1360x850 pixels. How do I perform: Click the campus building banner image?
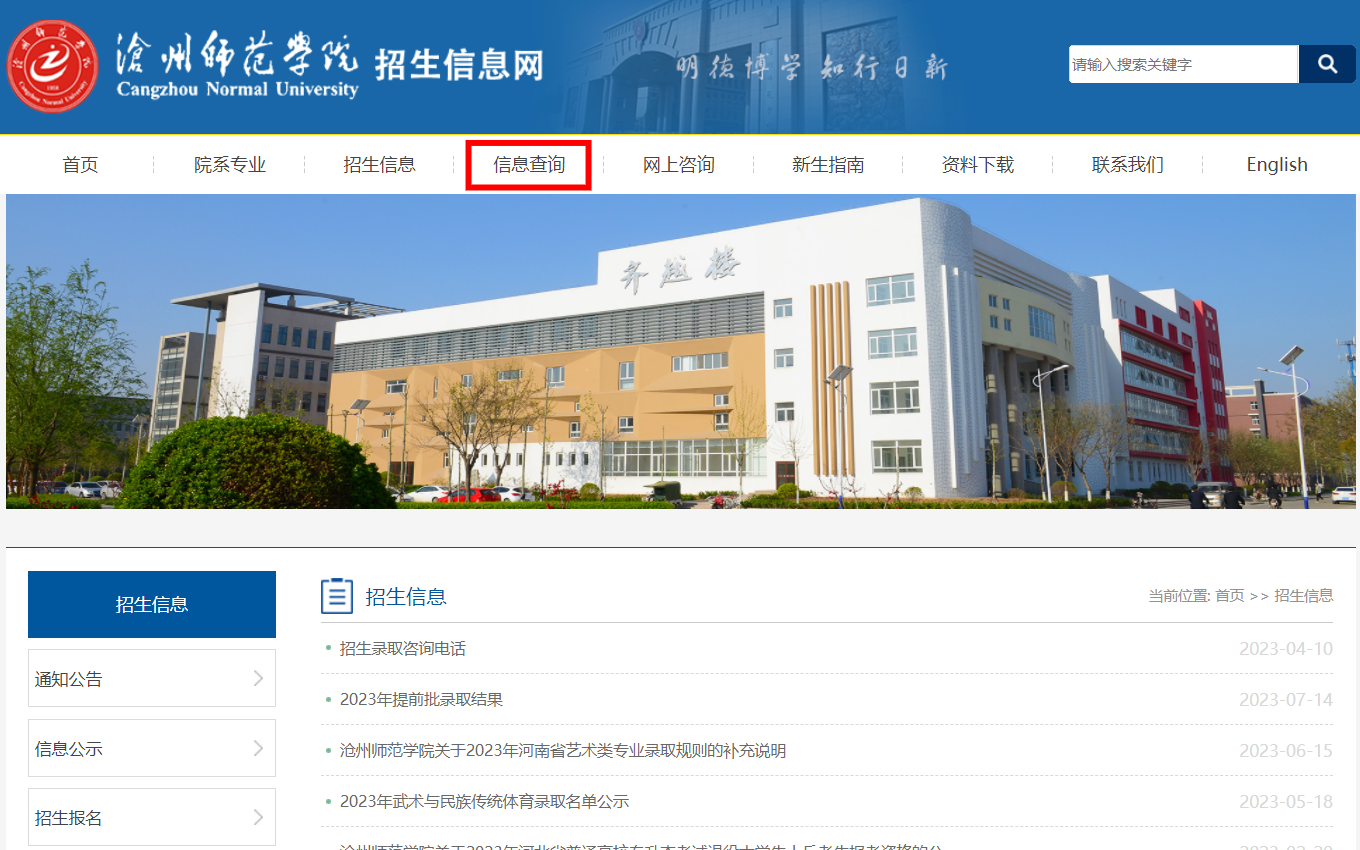(680, 351)
